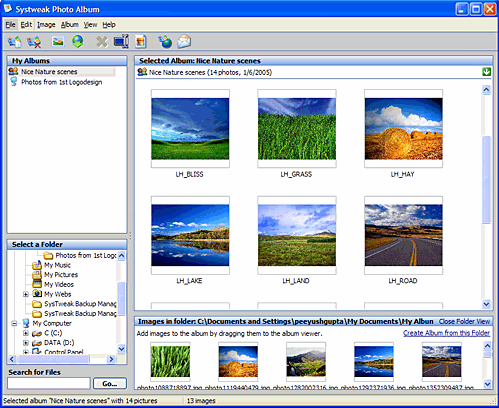Viewport: 499px width, 408px height.
Task: Click the Close Folder View link
Action: pos(464,321)
